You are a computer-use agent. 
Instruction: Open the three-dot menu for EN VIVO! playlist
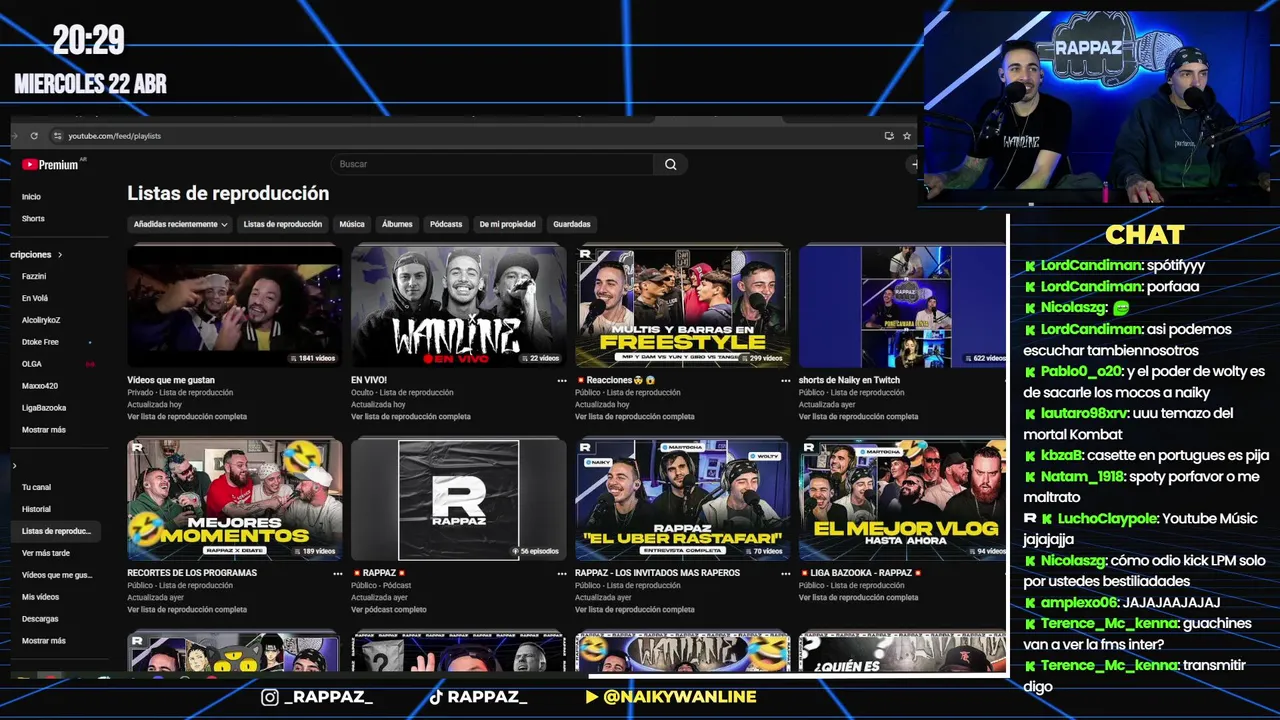(562, 381)
